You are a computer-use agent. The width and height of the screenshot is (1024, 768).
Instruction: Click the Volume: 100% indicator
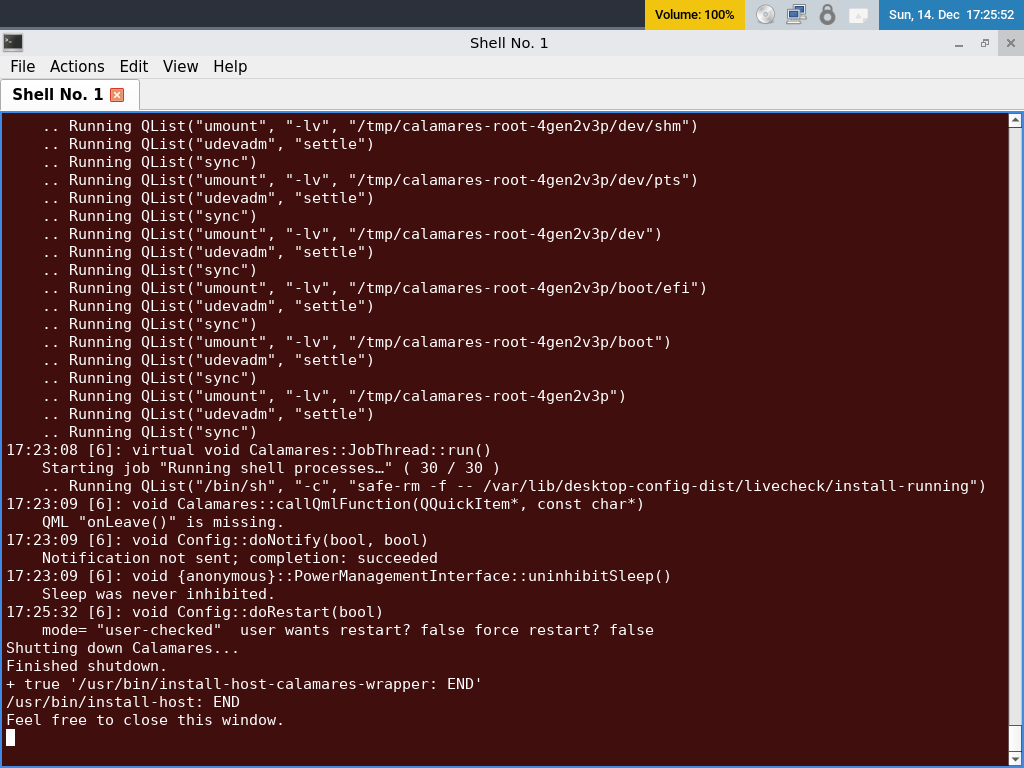point(694,15)
